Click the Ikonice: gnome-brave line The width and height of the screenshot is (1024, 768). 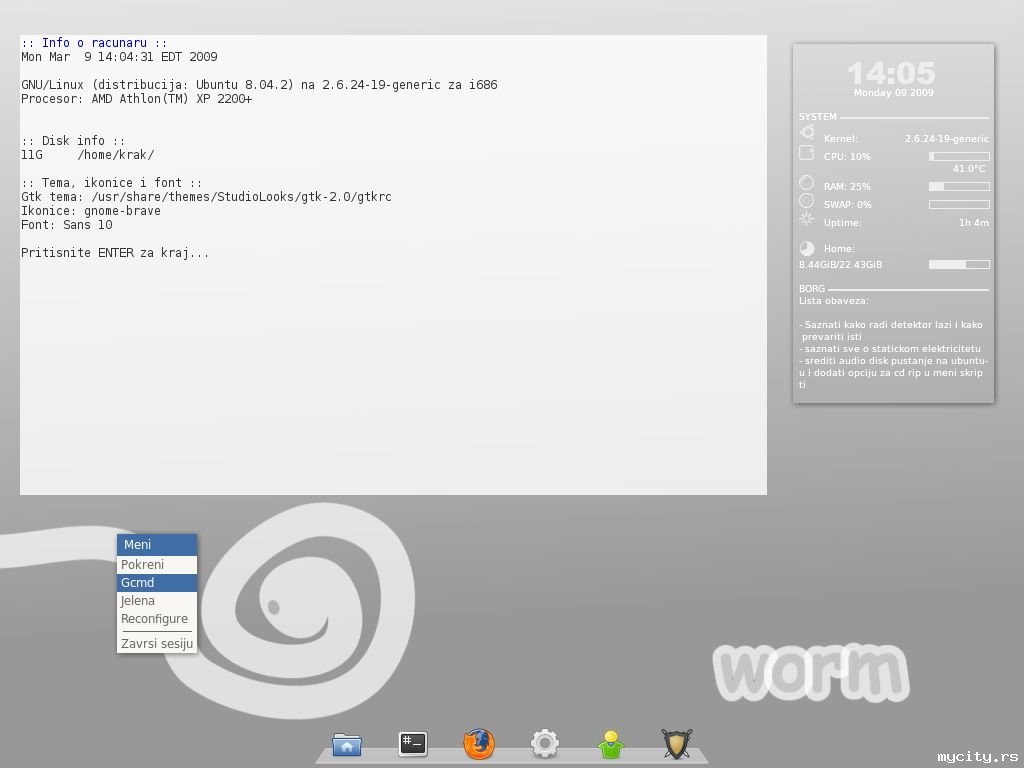(91, 211)
